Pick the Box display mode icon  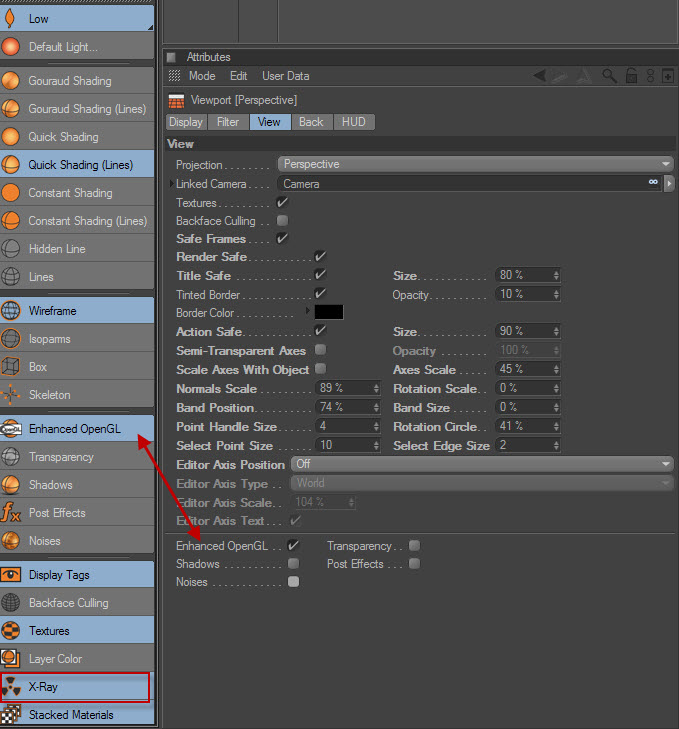pyautogui.click(x=11, y=366)
